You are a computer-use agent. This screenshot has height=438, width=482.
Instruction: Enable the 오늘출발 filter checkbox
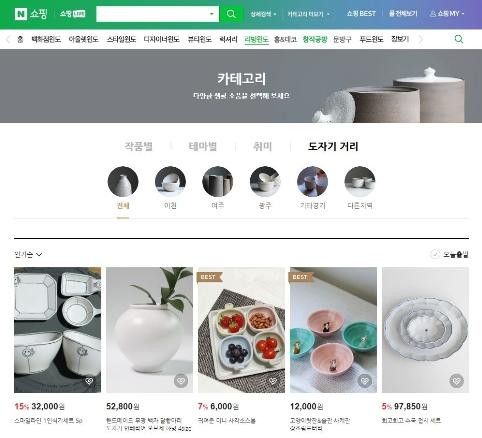click(435, 254)
